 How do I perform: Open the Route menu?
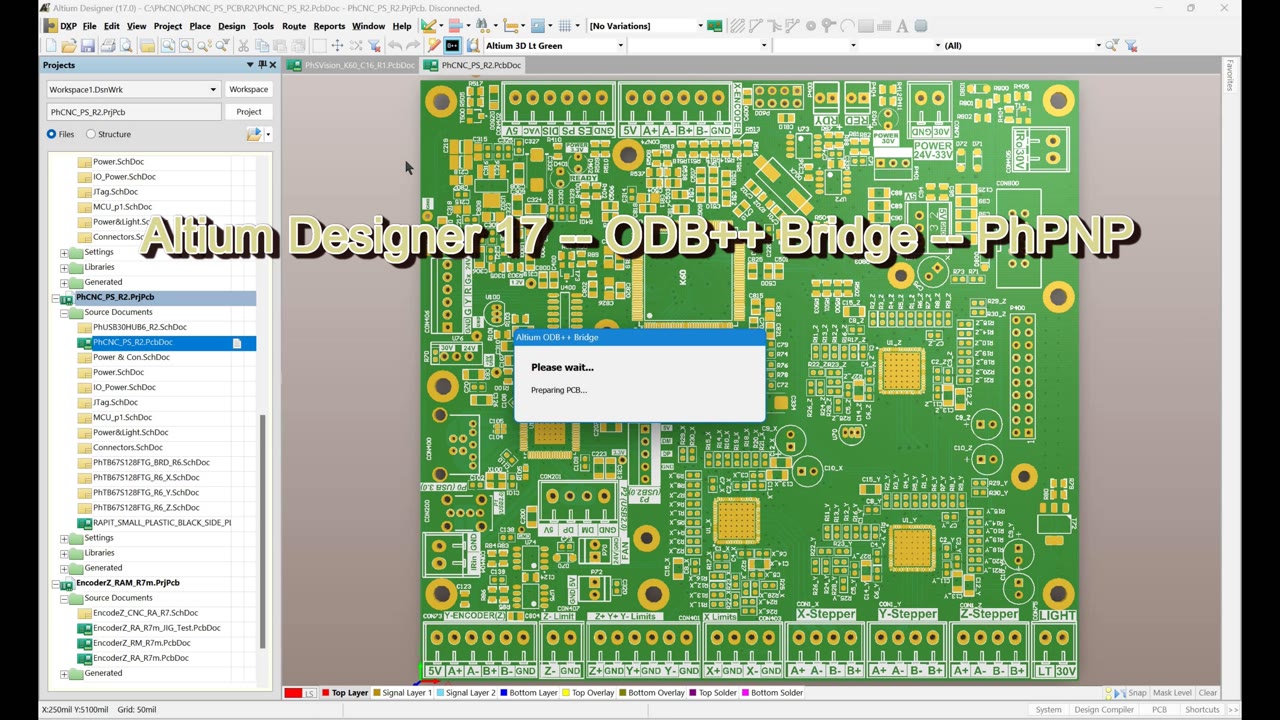click(294, 26)
